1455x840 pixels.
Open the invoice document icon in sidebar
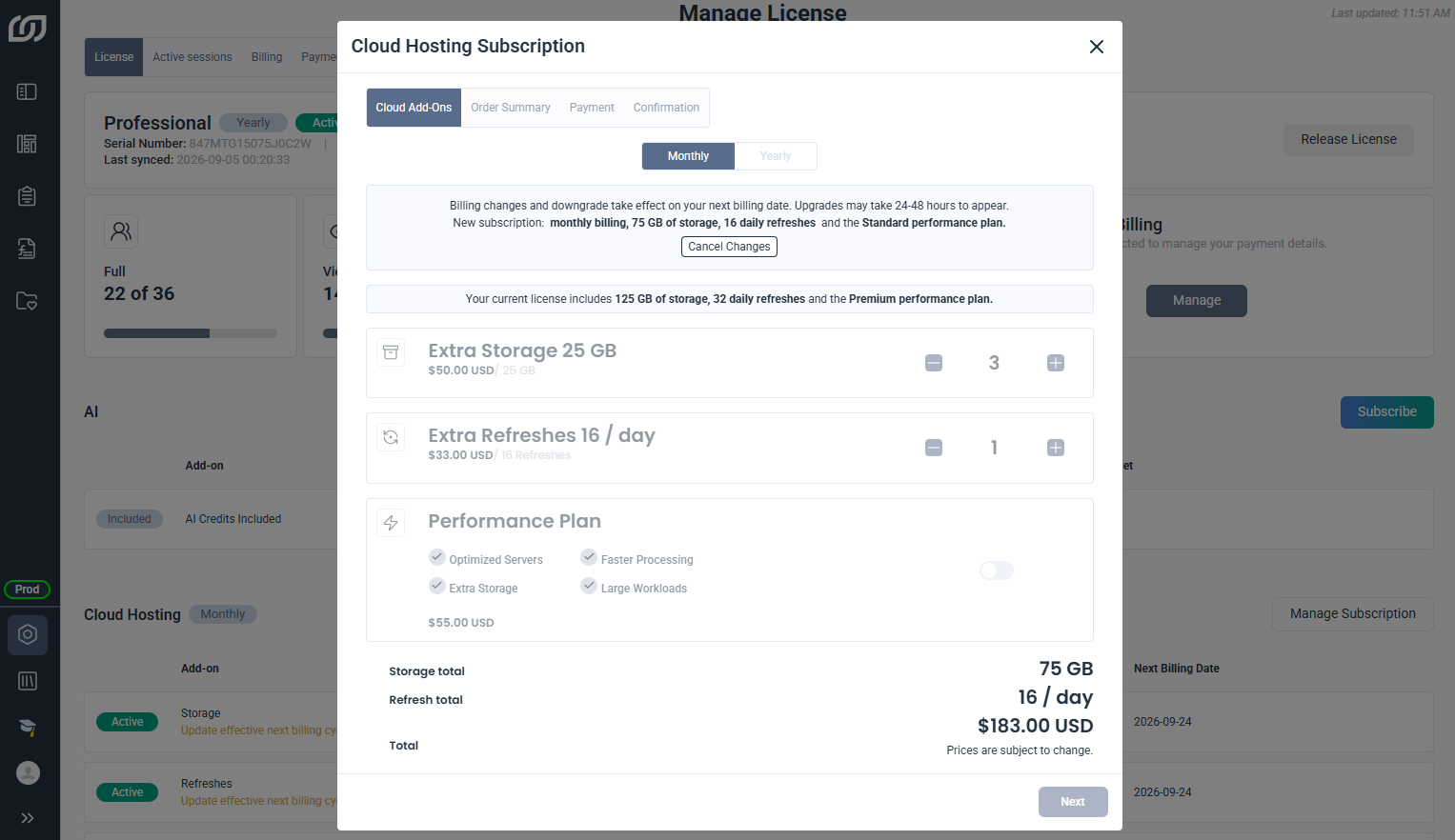click(27, 249)
